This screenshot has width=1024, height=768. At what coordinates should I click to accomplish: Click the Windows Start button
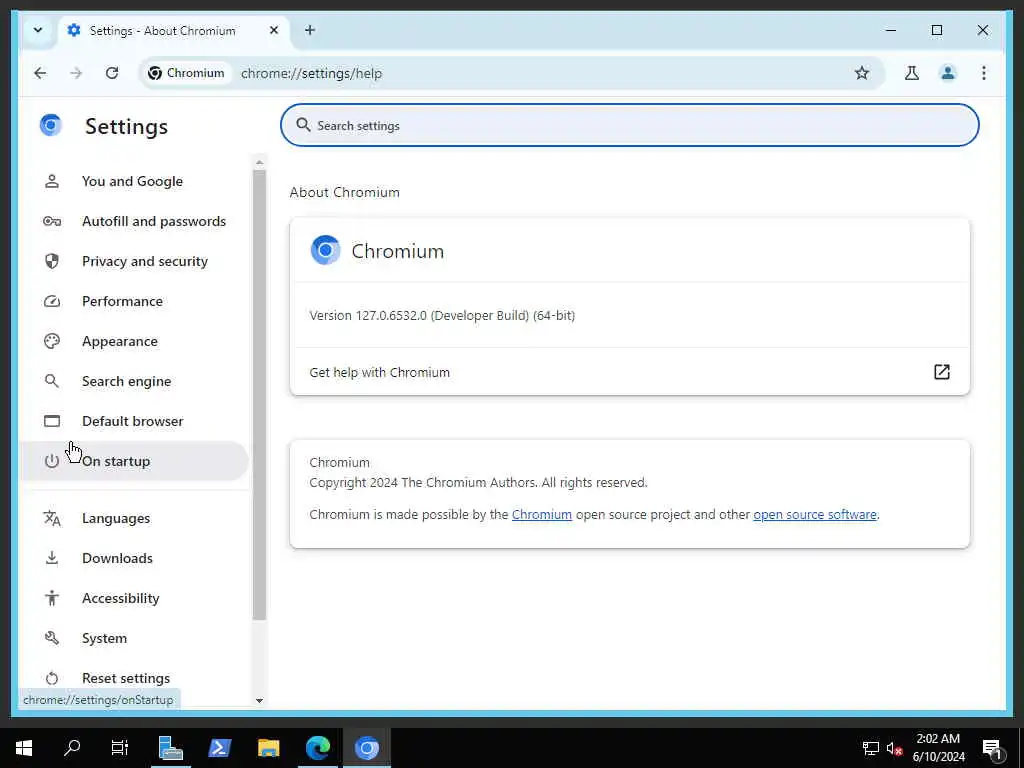coord(24,748)
